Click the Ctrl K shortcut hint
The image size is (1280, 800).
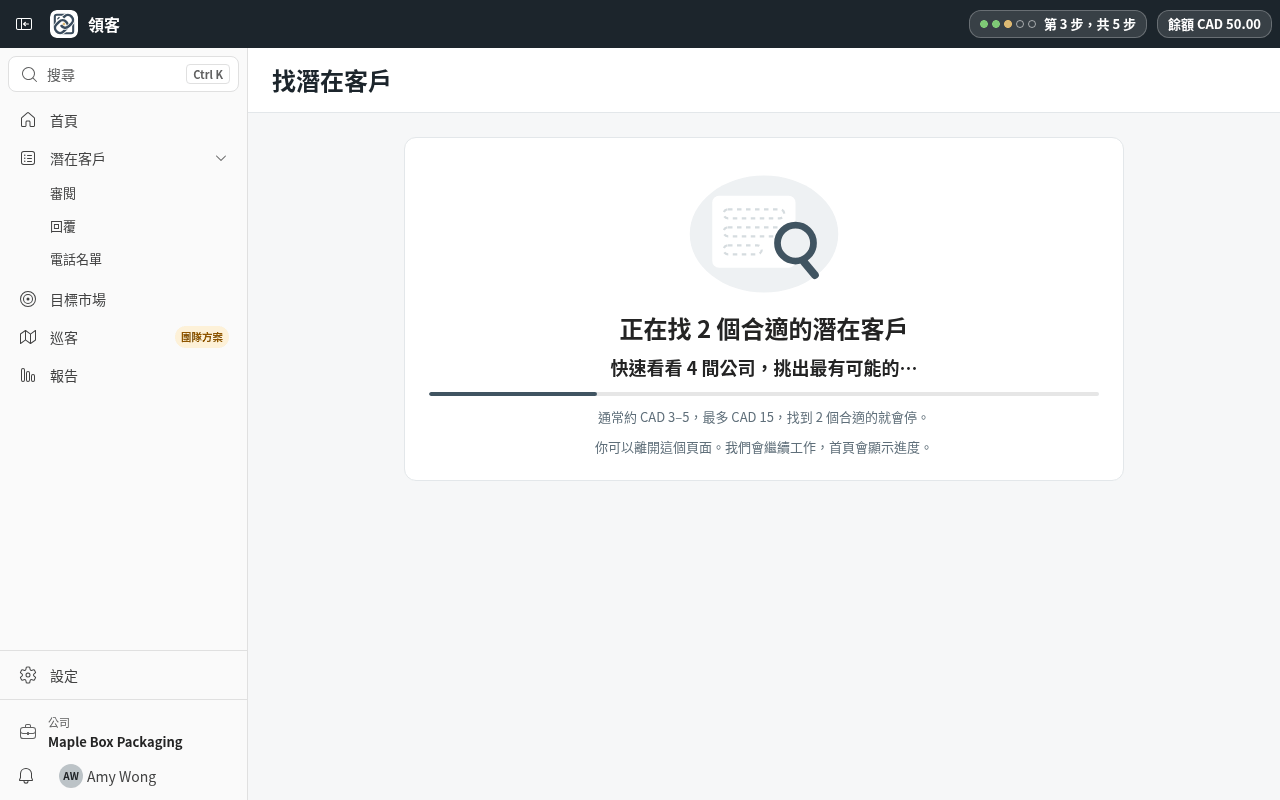click(x=208, y=74)
